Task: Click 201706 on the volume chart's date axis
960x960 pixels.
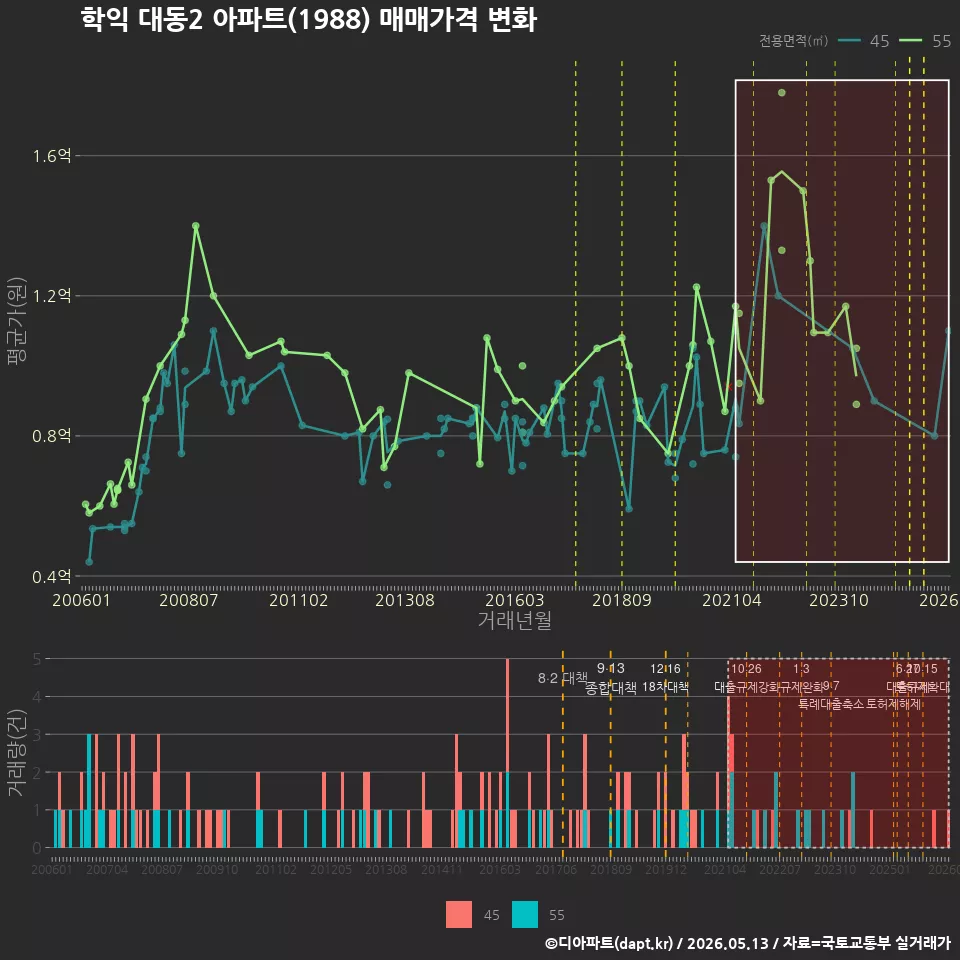Action: click(556, 869)
